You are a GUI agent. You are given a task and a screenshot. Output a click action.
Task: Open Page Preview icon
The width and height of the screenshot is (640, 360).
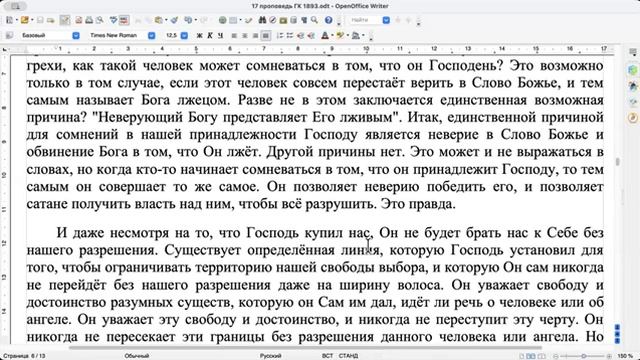click(x=100, y=20)
